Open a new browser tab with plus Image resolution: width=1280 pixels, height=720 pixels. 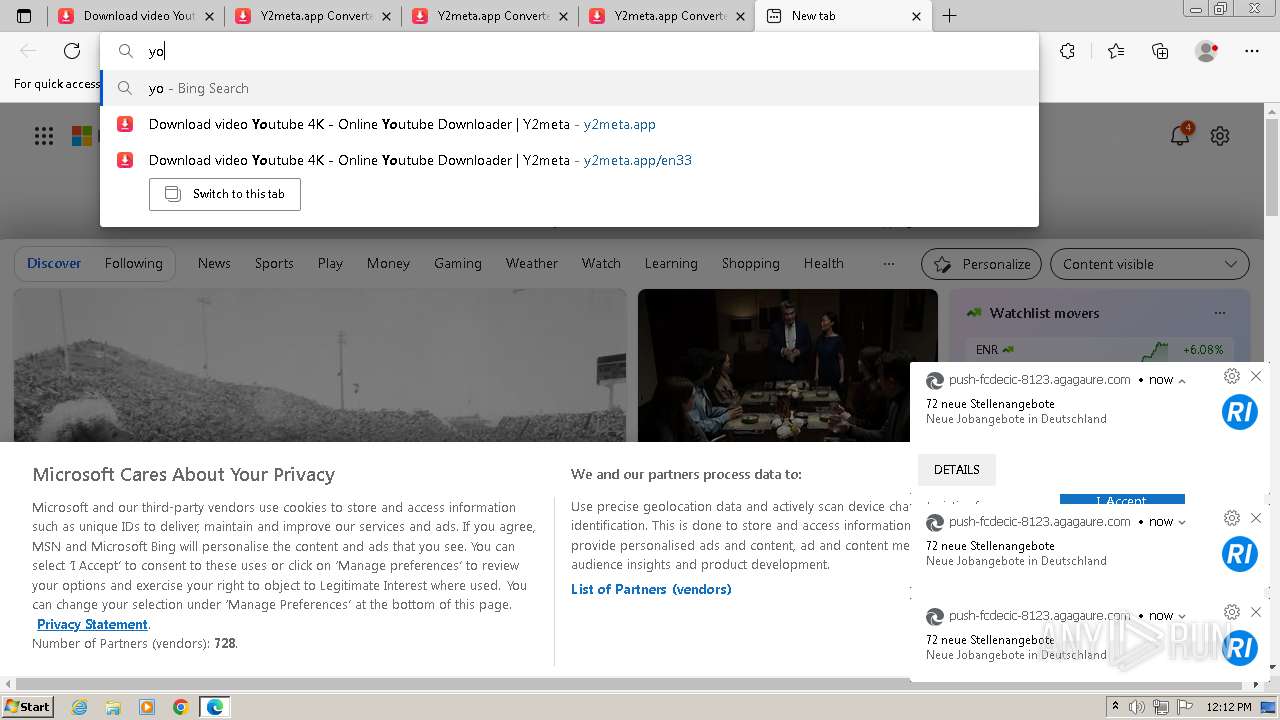[949, 16]
